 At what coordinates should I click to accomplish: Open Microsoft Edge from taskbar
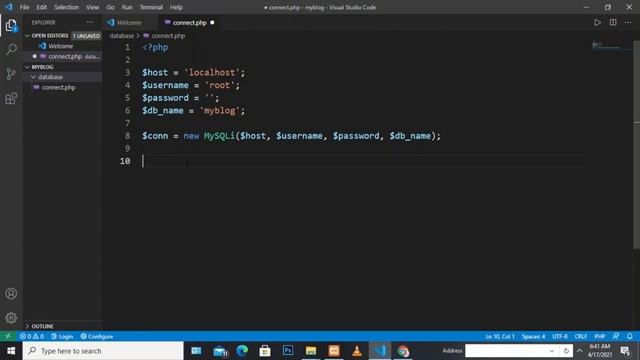[242, 351]
